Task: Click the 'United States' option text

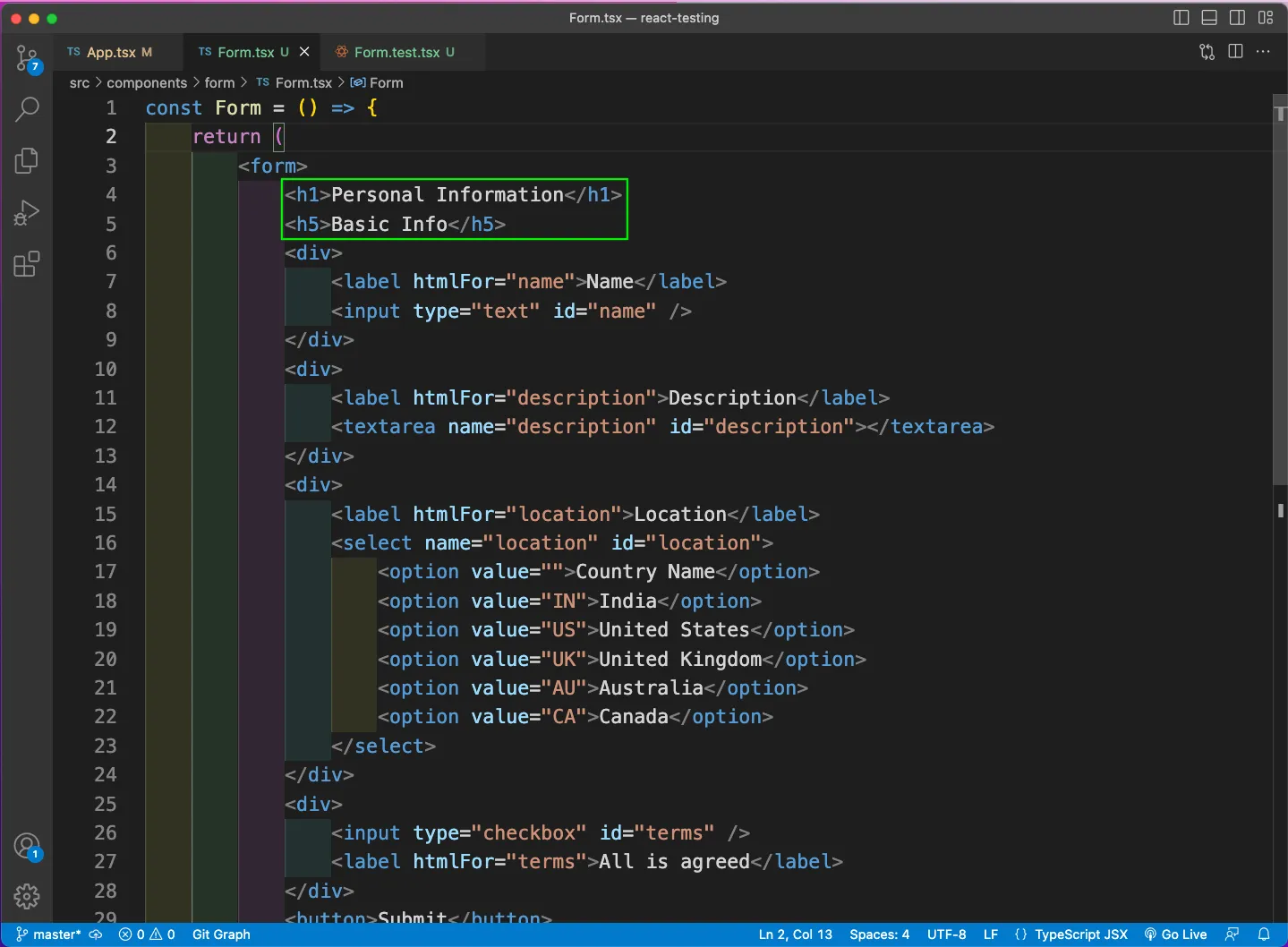Action: [x=674, y=629]
